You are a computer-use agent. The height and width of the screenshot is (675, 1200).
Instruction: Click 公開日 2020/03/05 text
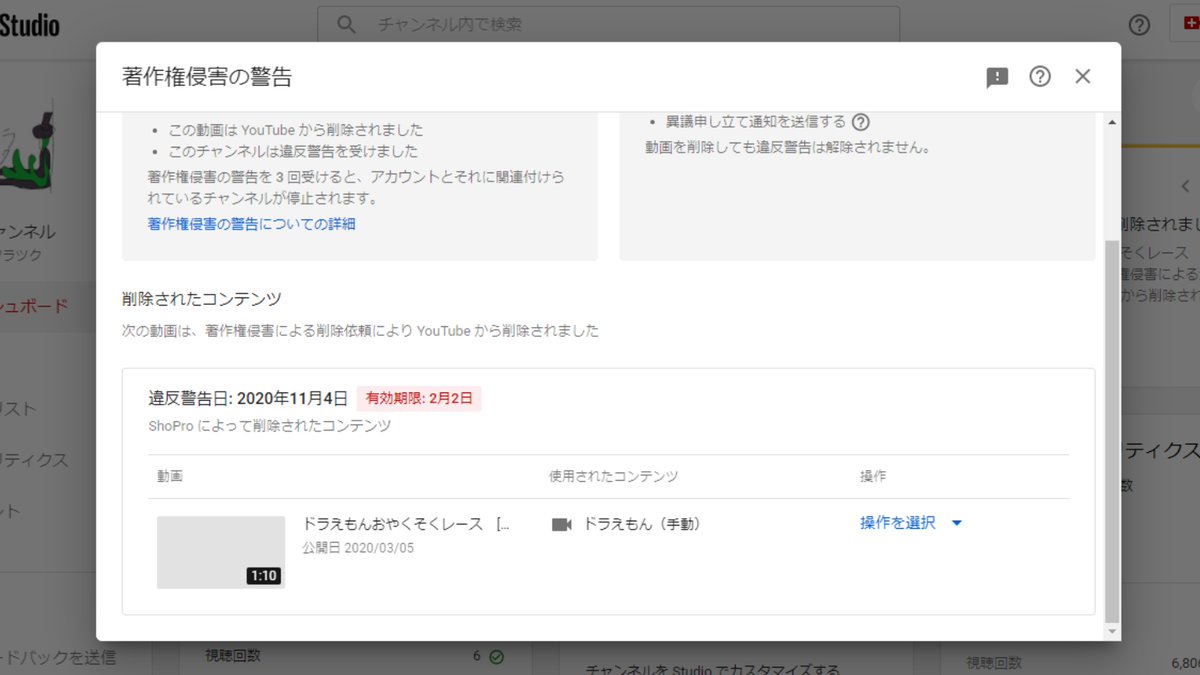coord(358,548)
